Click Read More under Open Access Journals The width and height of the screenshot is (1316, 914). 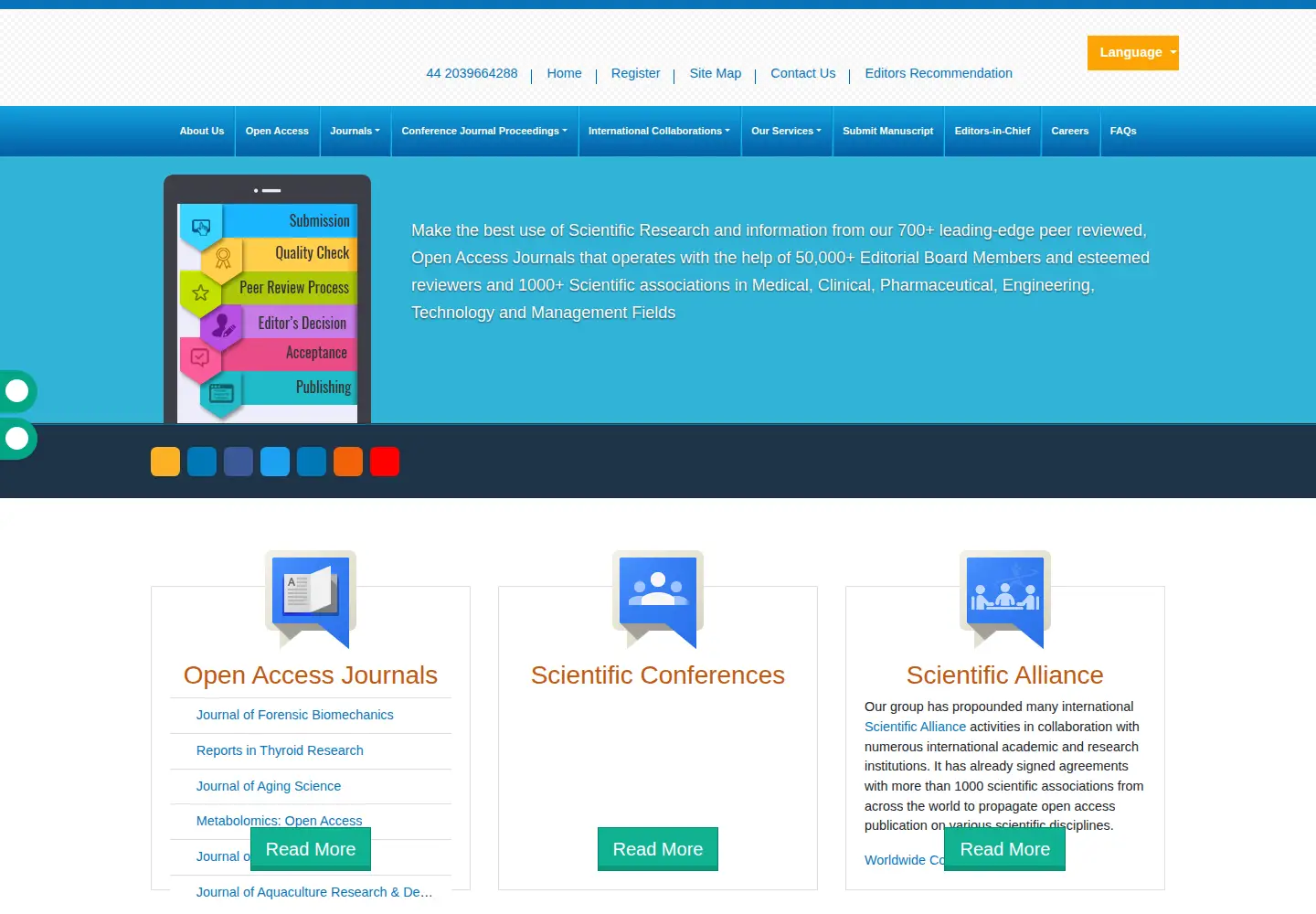pyautogui.click(x=311, y=849)
